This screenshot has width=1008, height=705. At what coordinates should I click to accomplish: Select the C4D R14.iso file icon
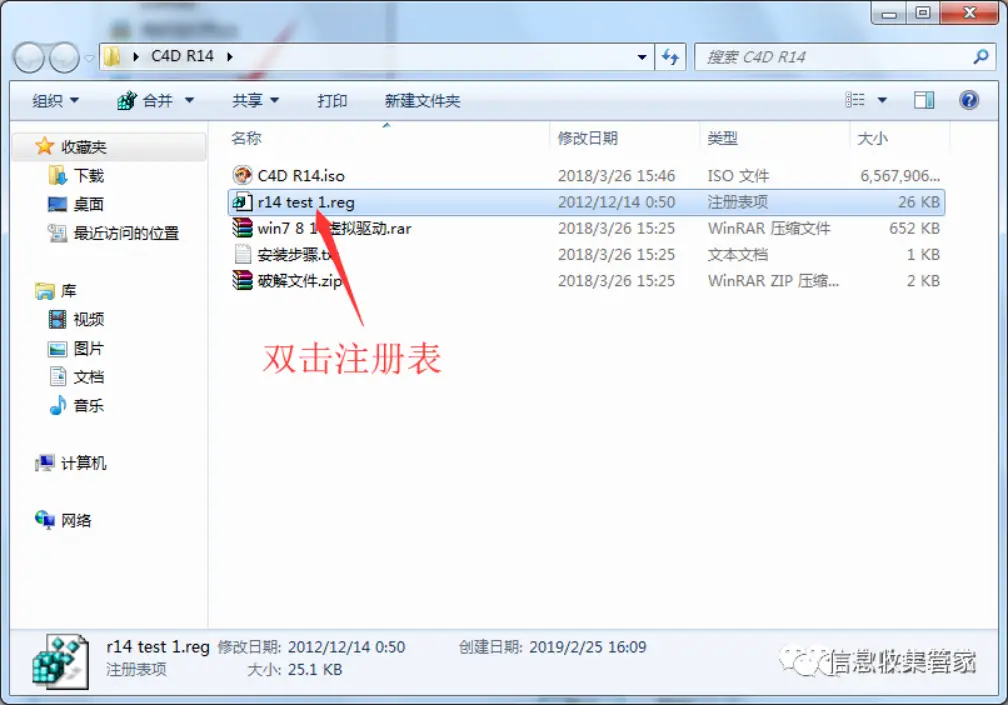[242, 175]
